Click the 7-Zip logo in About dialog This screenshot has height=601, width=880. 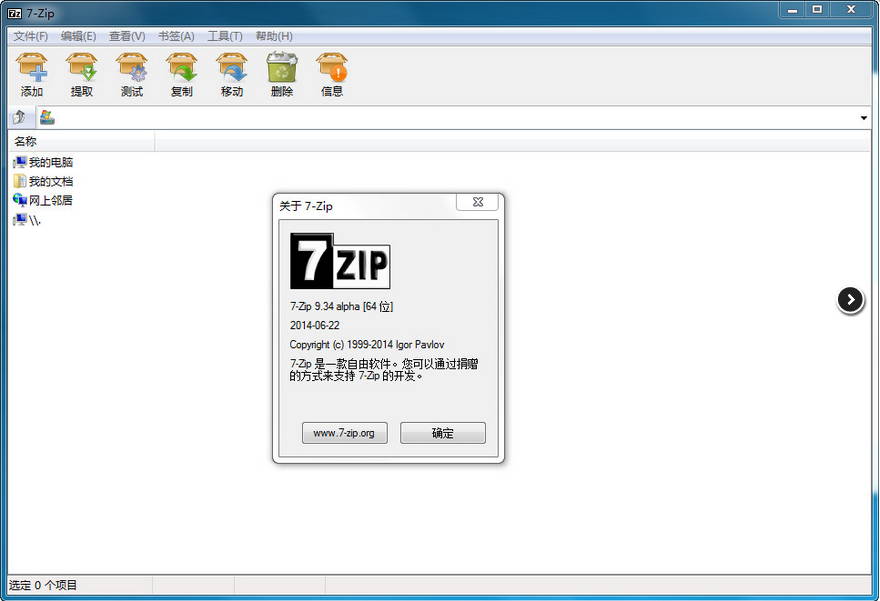(340, 260)
